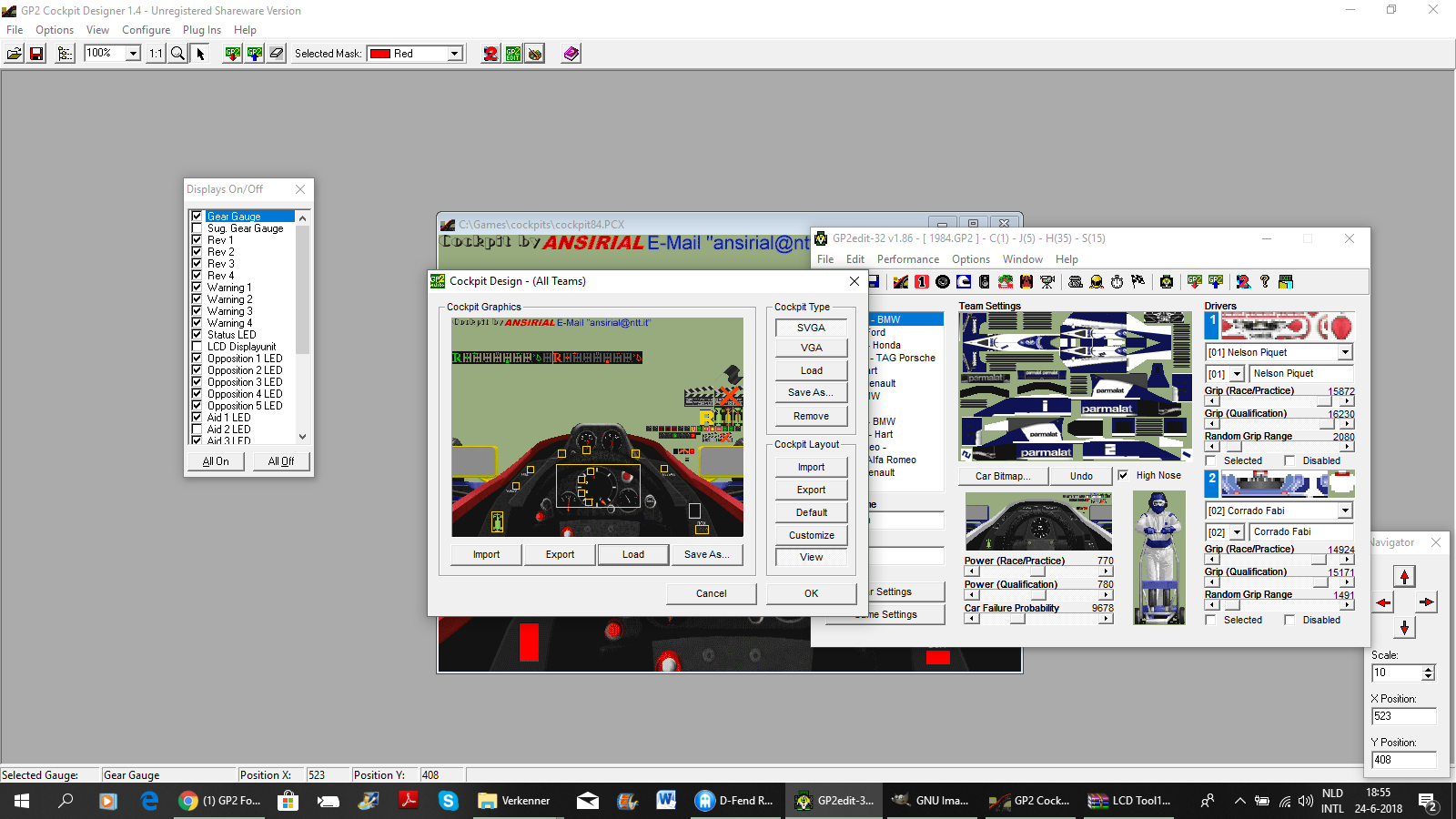Select the magnifying glass zoom tool
Viewport: 1456px width, 819px height.
tap(178, 54)
